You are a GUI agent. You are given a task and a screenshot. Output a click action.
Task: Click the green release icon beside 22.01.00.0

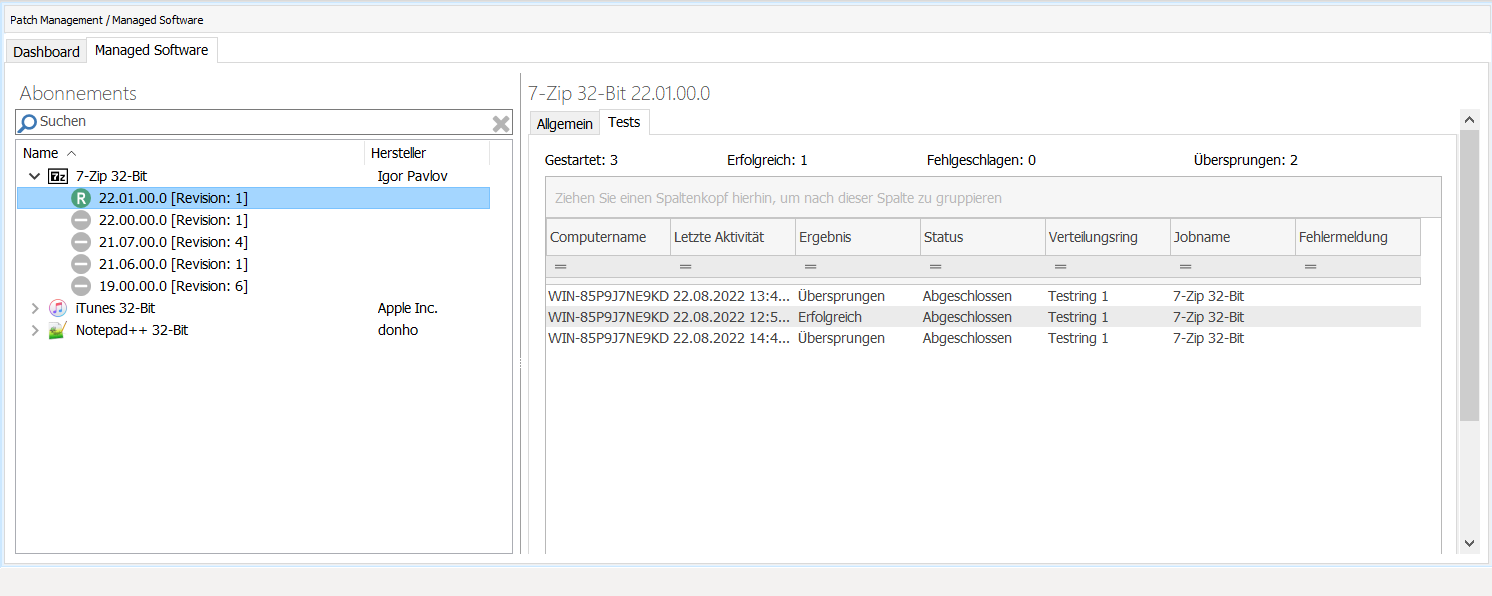click(x=80, y=197)
